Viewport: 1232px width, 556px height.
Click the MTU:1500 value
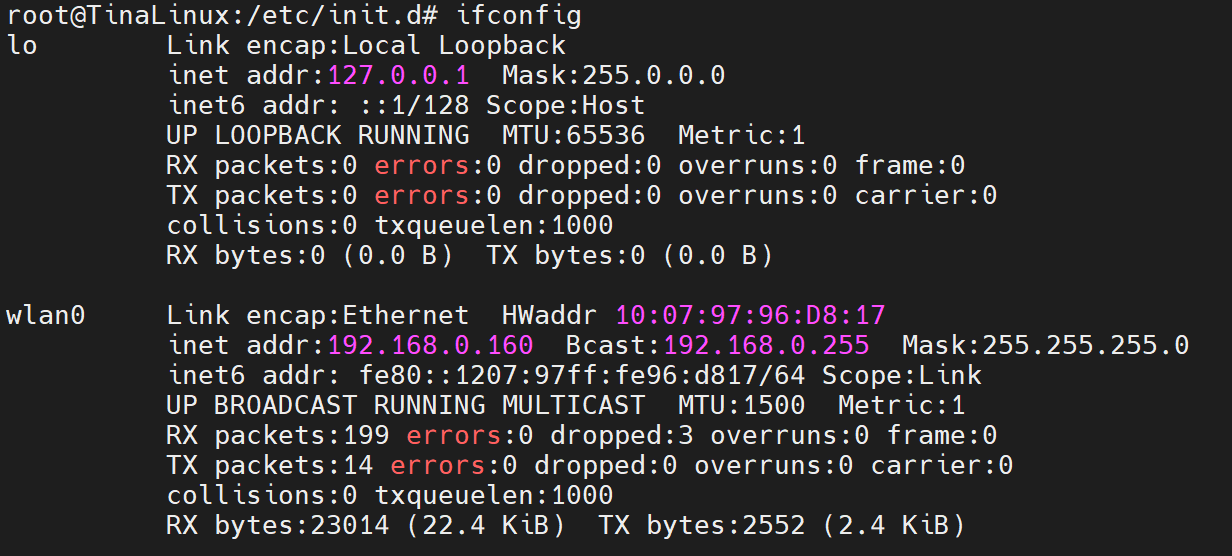pyautogui.click(x=741, y=406)
